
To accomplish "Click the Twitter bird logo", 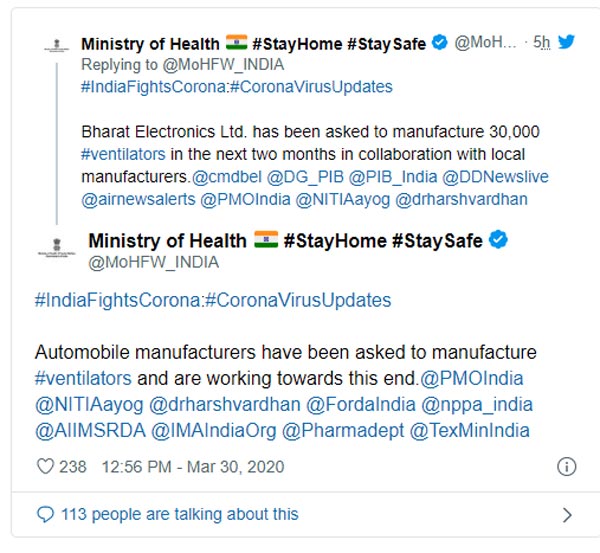I will (x=566, y=41).
